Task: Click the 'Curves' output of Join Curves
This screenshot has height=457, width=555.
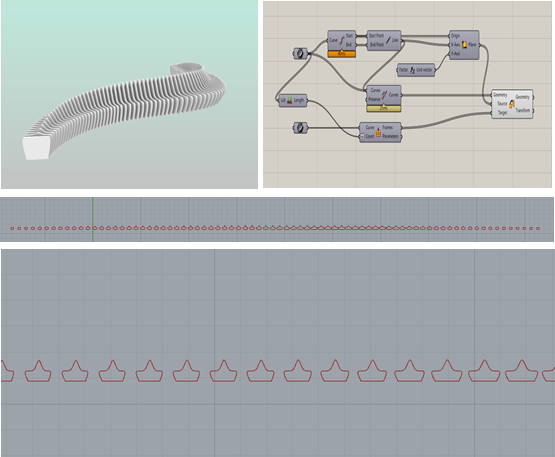Action: click(394, 95)
